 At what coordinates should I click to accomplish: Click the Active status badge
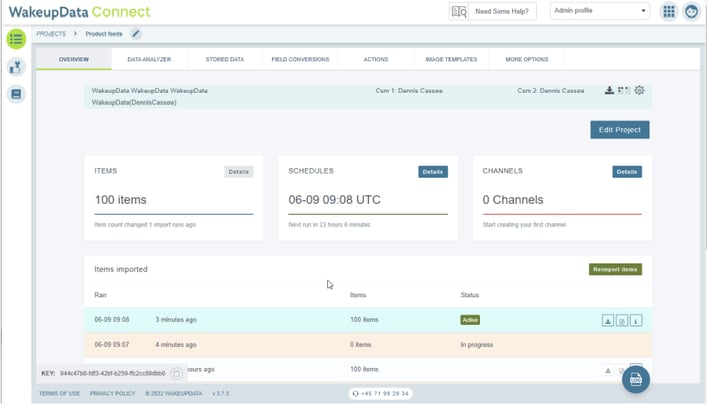(x=470, y=320)
